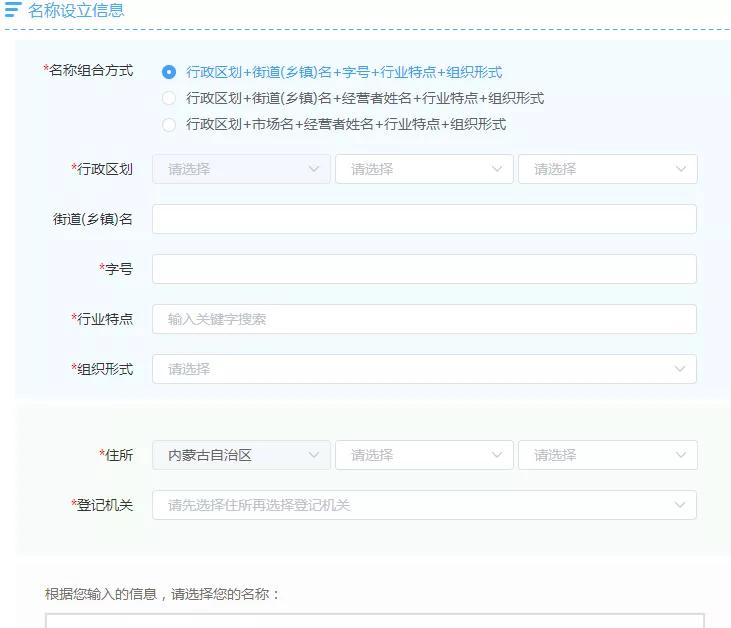Open first 行政区划 dropdown
This screenshot has width=731, height=628.
click(241, 169)
